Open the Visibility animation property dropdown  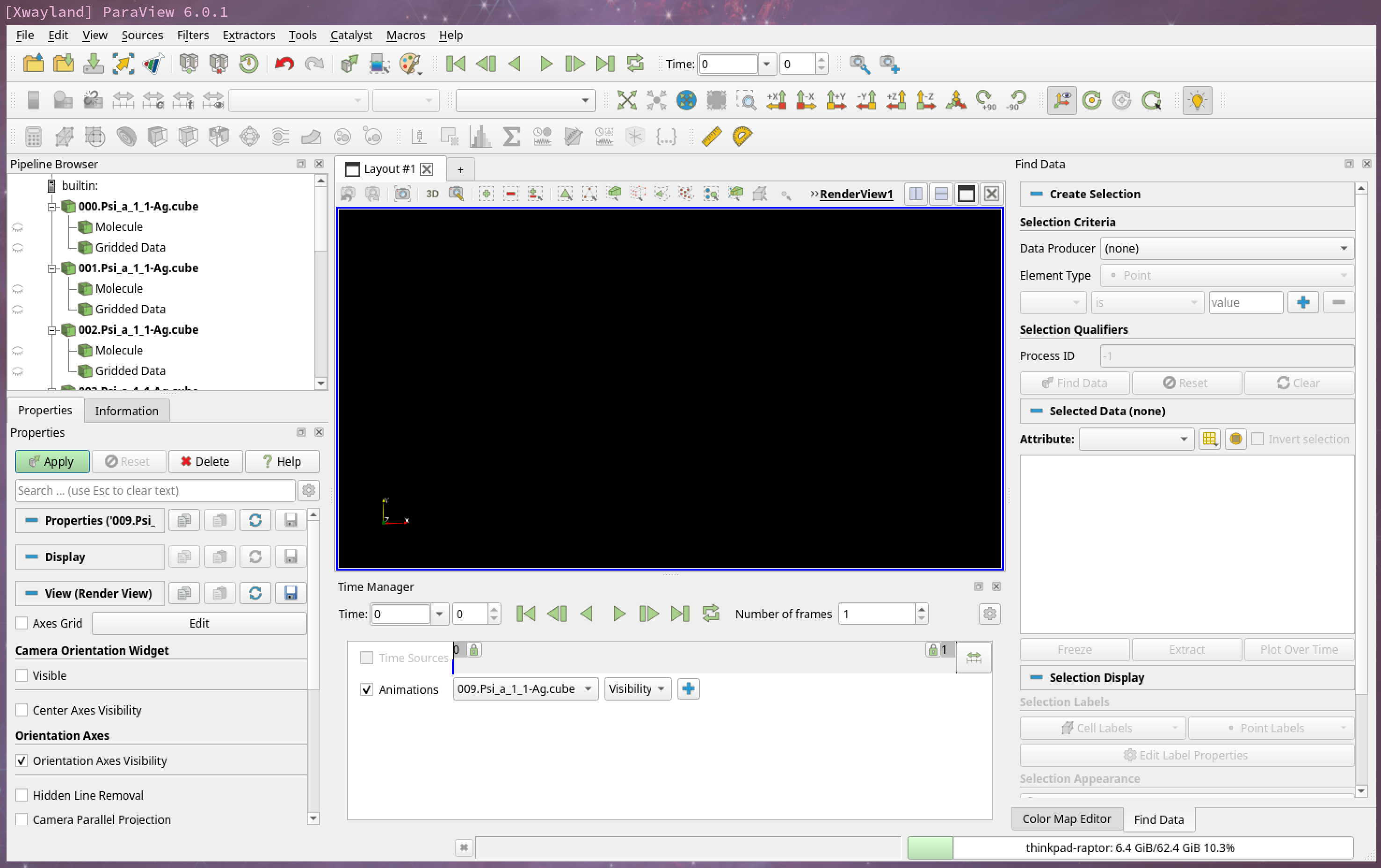click(x=637, y=688)
